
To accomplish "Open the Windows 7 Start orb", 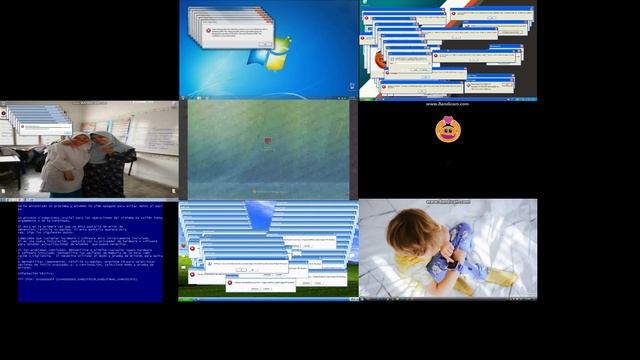I will click(182, 98).
